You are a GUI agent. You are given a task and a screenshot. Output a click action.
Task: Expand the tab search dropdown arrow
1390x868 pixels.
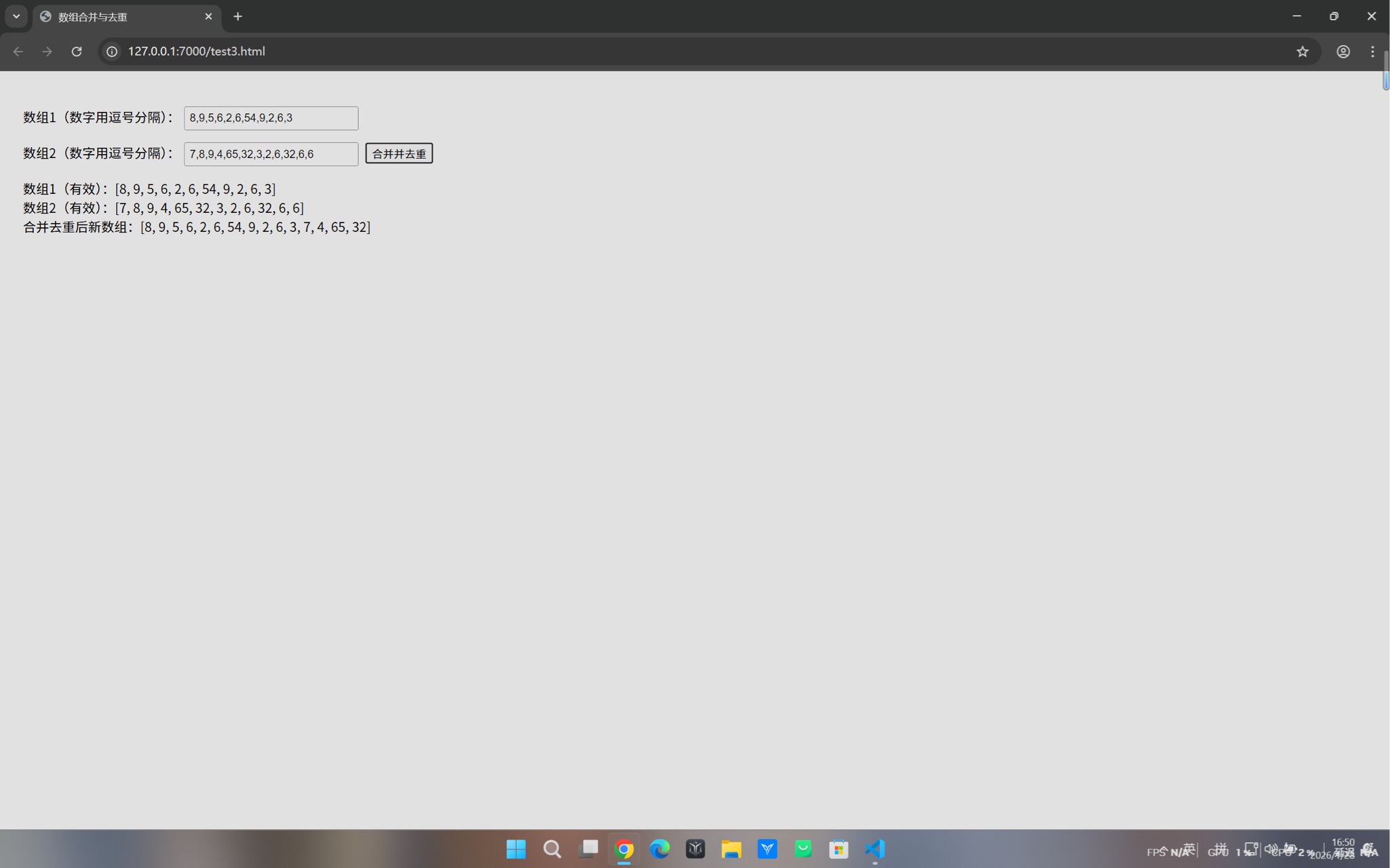[16, 16]
